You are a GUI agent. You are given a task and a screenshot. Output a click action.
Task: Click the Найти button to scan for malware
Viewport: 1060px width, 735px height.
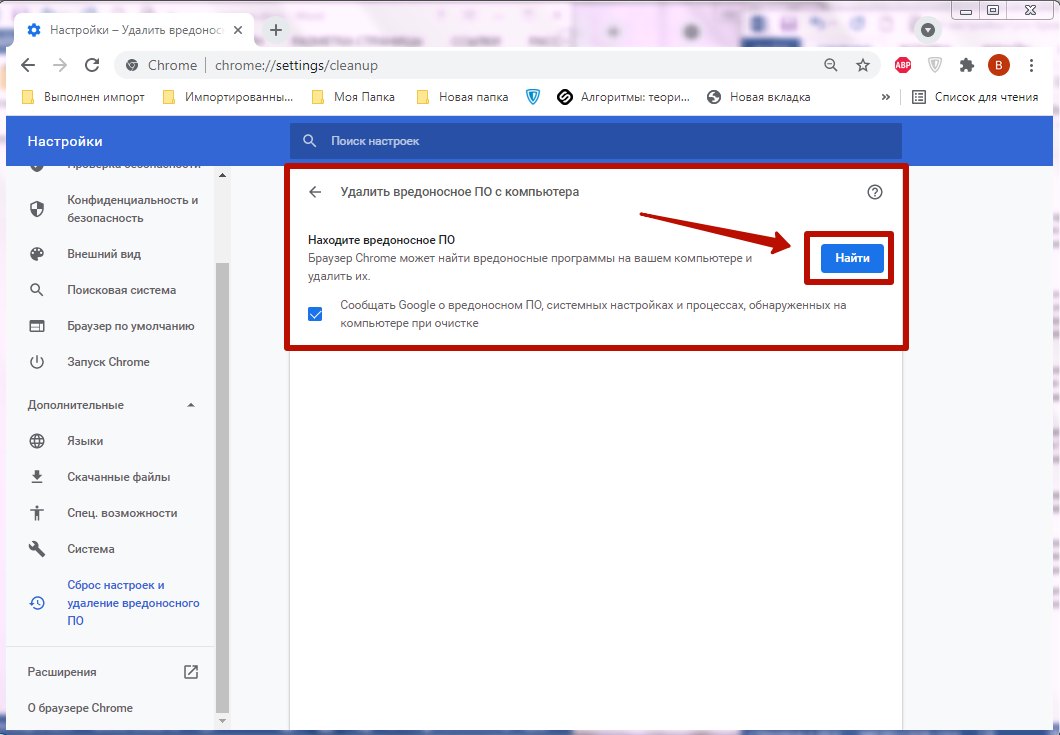852,258
